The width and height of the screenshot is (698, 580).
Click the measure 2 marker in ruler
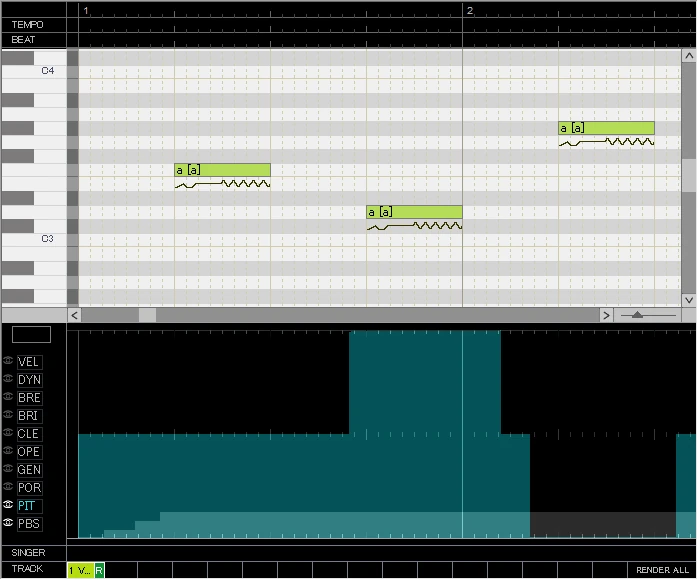tap(470, 11)
